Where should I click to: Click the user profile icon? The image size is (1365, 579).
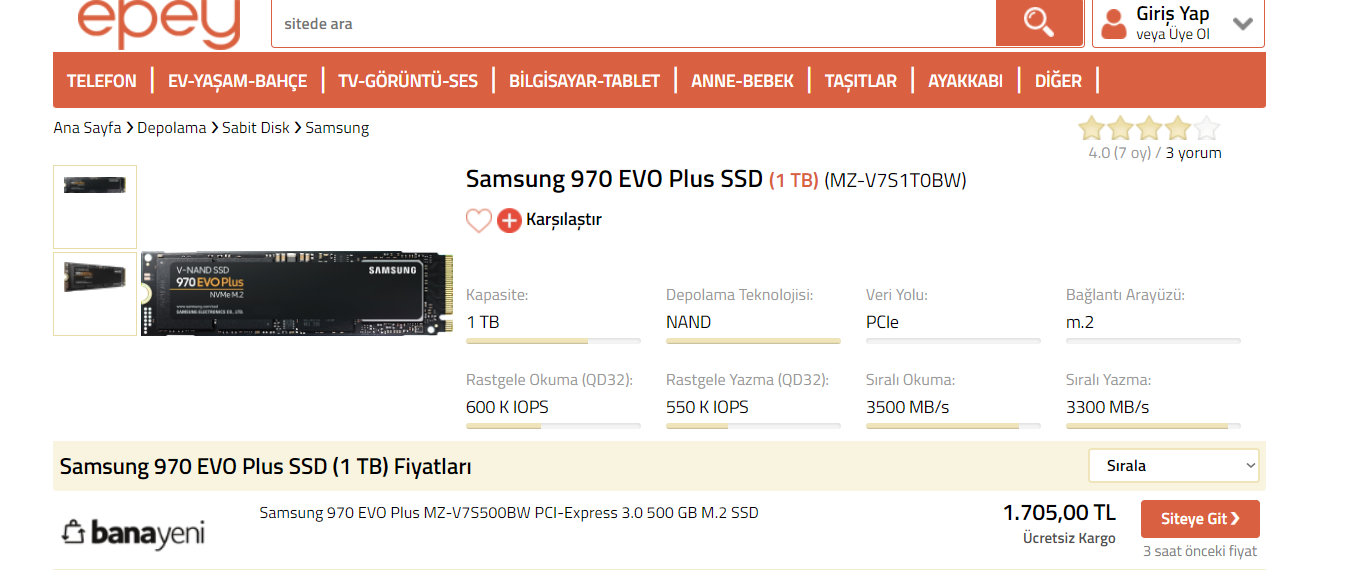(1113, 23)
